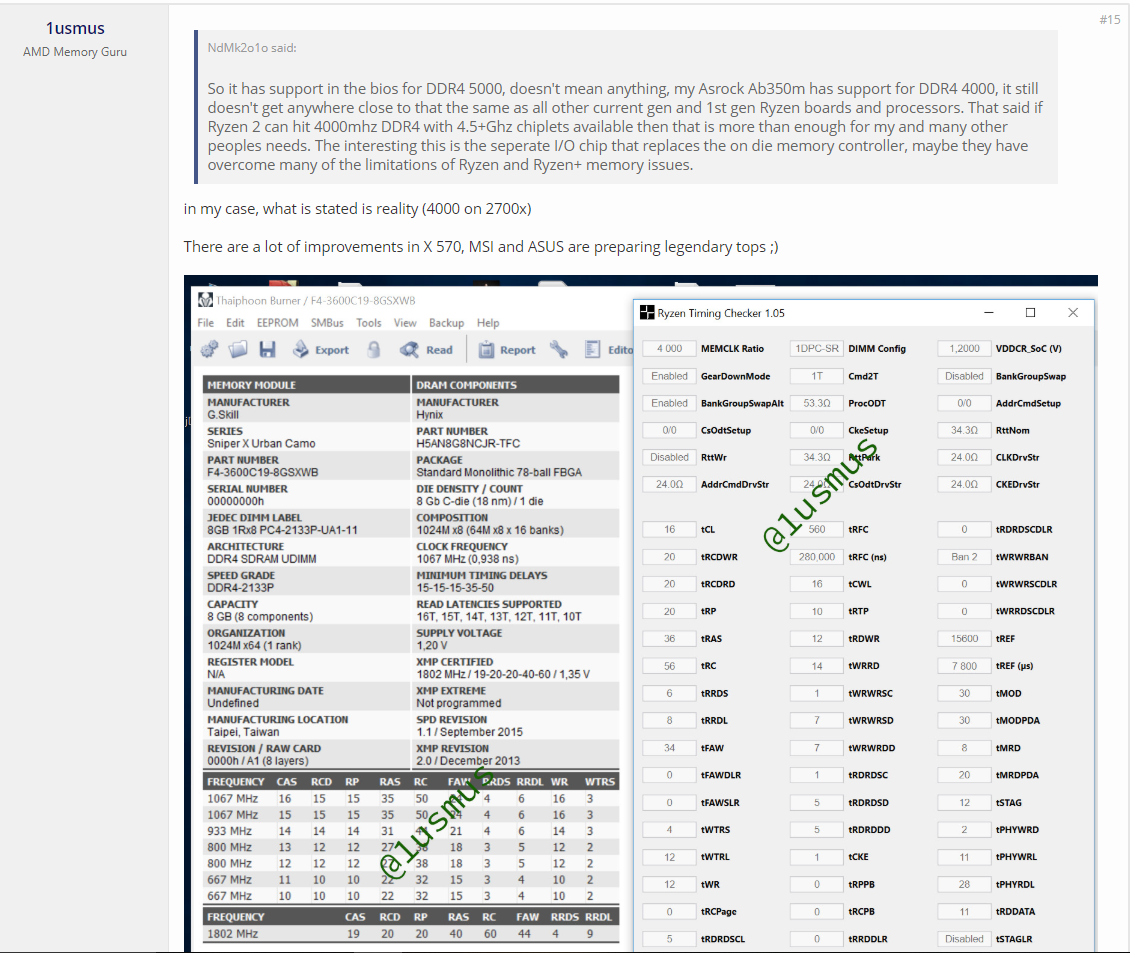This screenshot has width=1130, height=953.
Task: Click the #15 post number link
Action: (1110, 19)
